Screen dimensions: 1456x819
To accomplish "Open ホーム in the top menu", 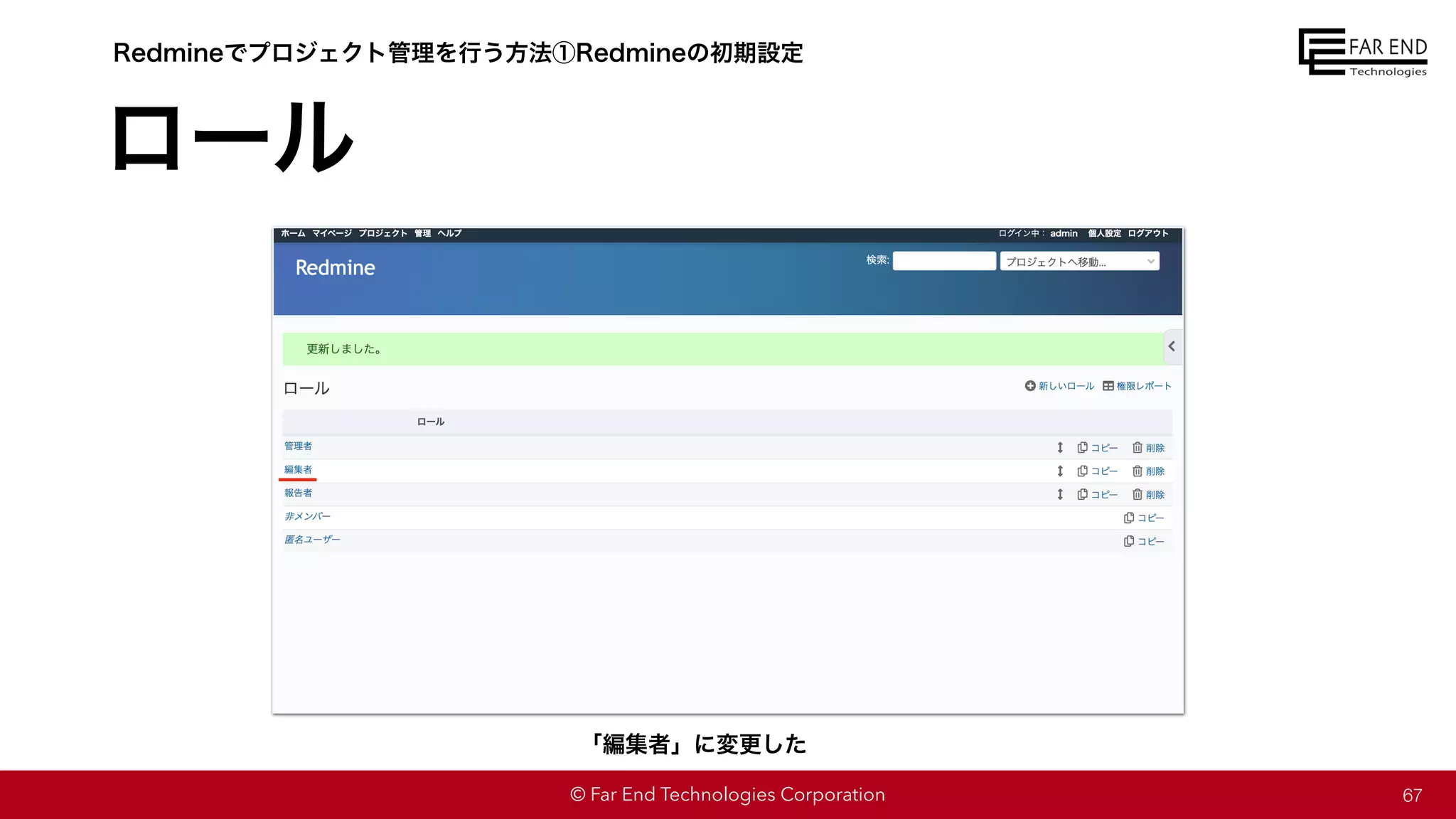I will click(x=293, y=233).
